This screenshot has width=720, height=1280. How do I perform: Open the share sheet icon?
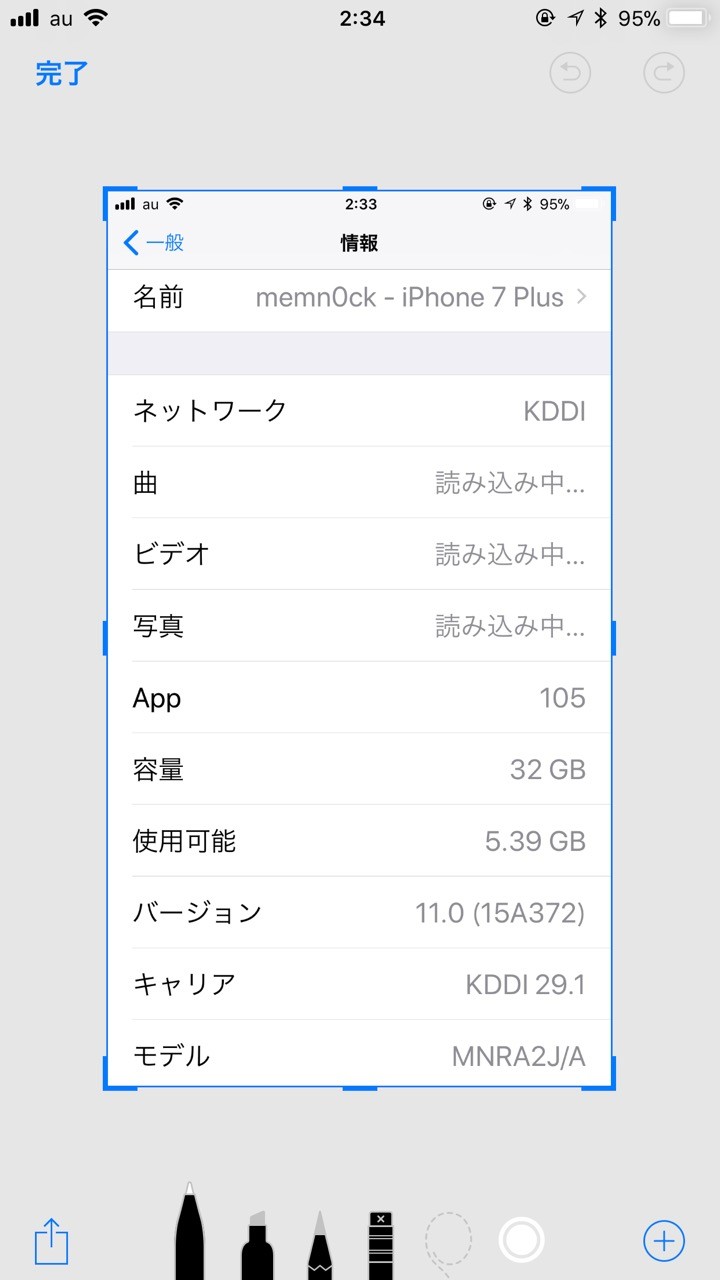click(x=51, y=1241)
